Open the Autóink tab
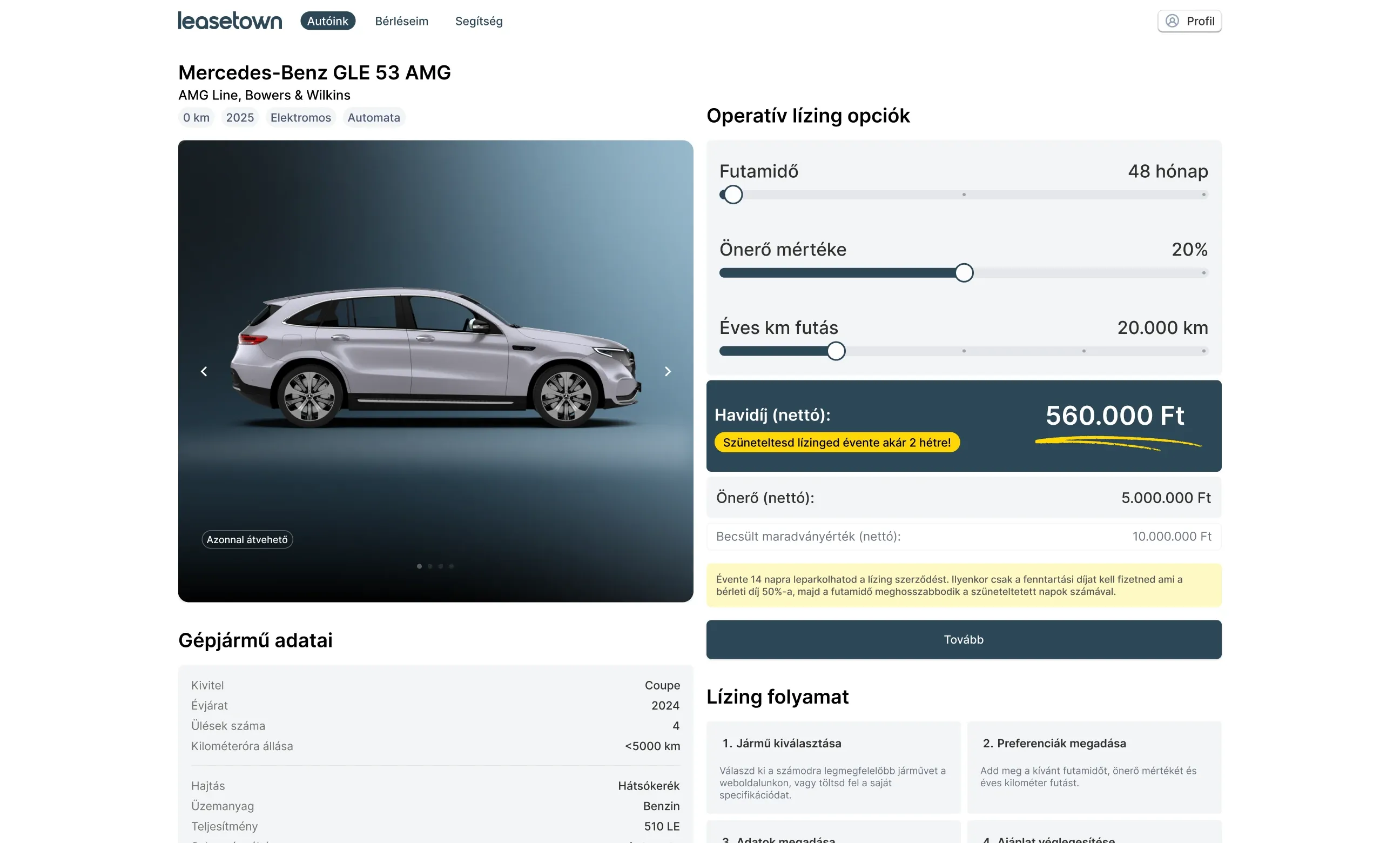1400x843 pixels. click(x=327, y=21)
